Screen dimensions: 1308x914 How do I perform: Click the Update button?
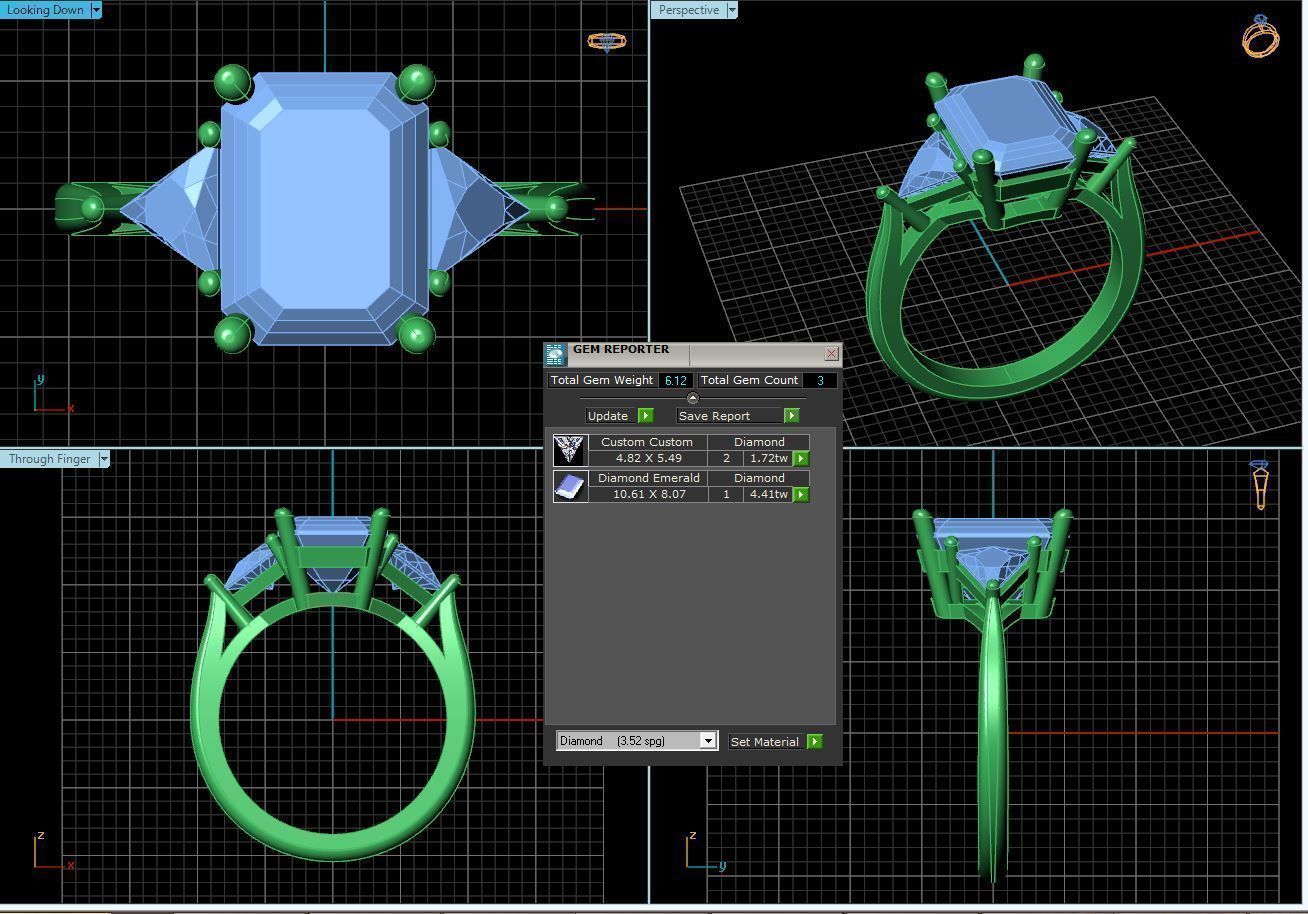(x=608, y=416)
